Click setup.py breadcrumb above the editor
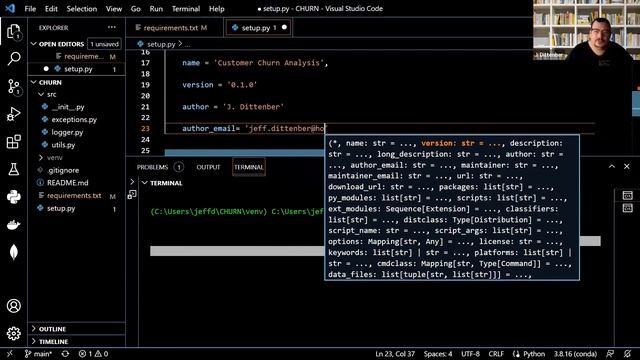Image resolution: width=640 pixels, height=360 pixels. [x=161, y=44]
